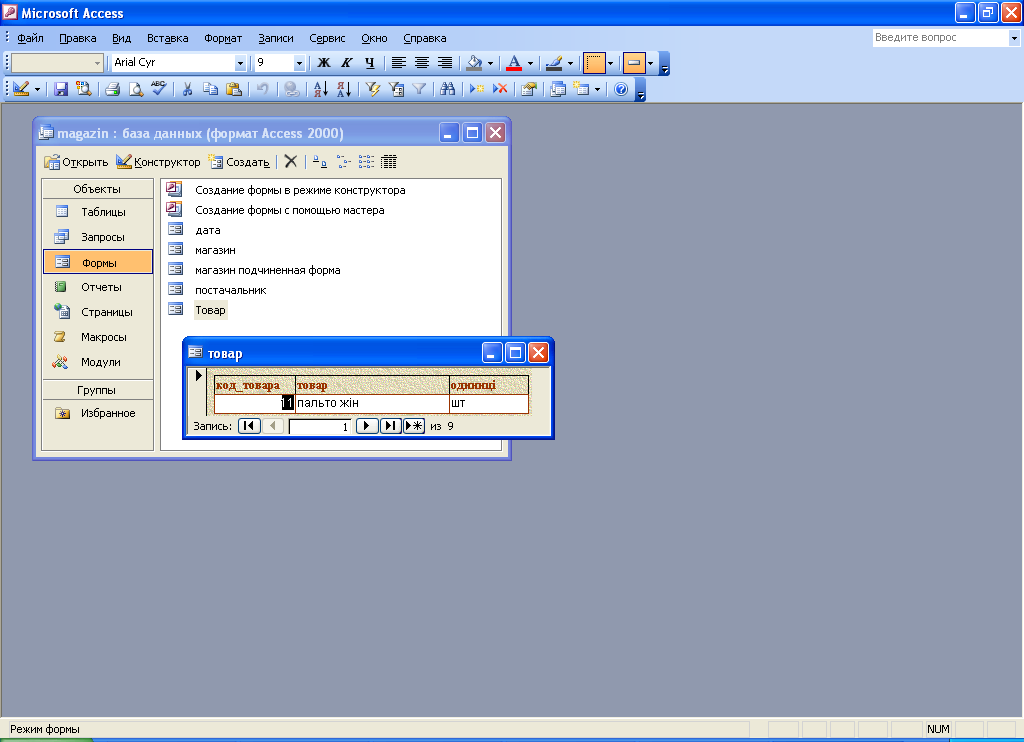This screenshot has width=1024, height=742.
Task: Sort ascending А-Я icon
Action: click(320, 89)
